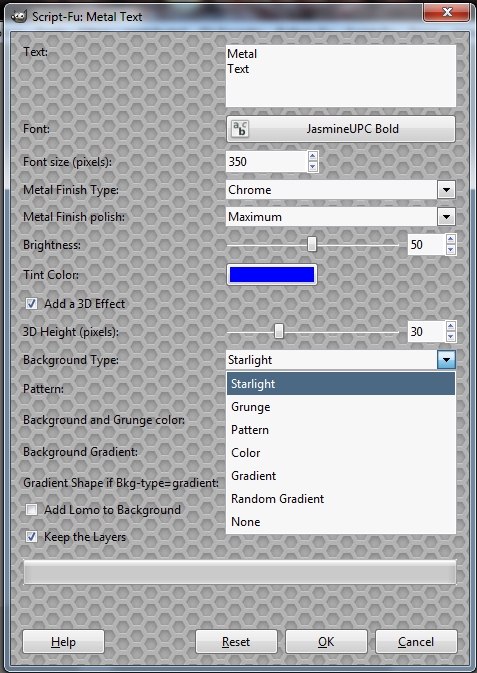The width and height of the screenshot is (477, 673).
Task: Expand the Metal Finish Type dropdown
Action: click(446, 190)
